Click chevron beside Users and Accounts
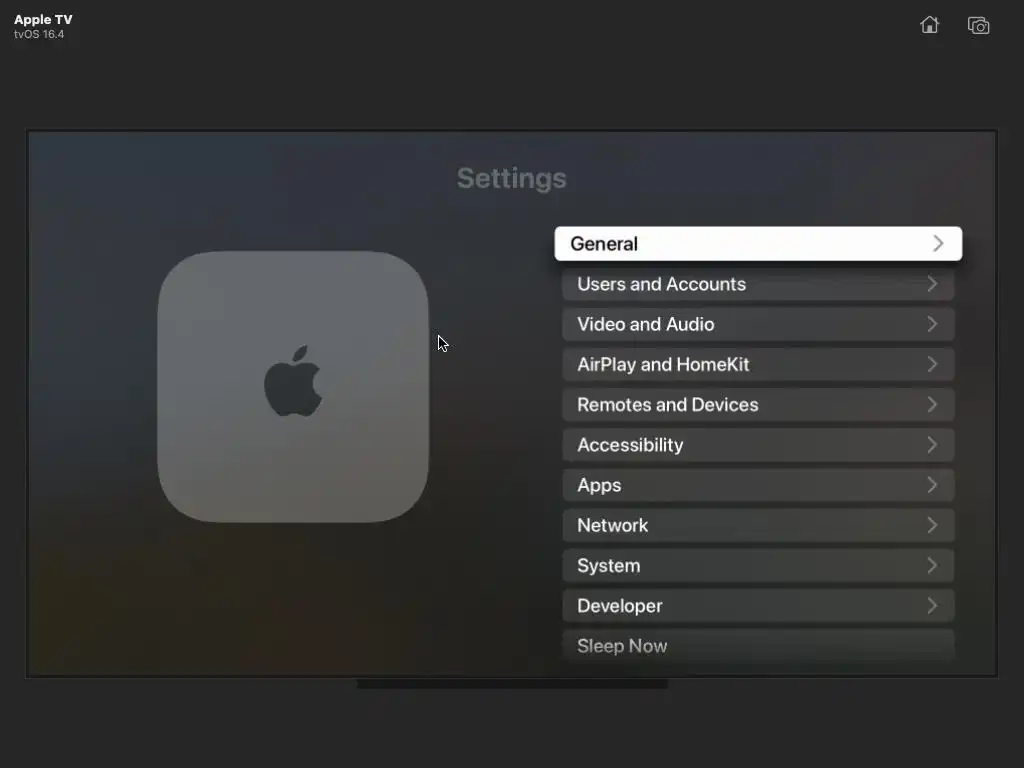The height and width of the screenshot is (768, 1024). pos(933,284)
